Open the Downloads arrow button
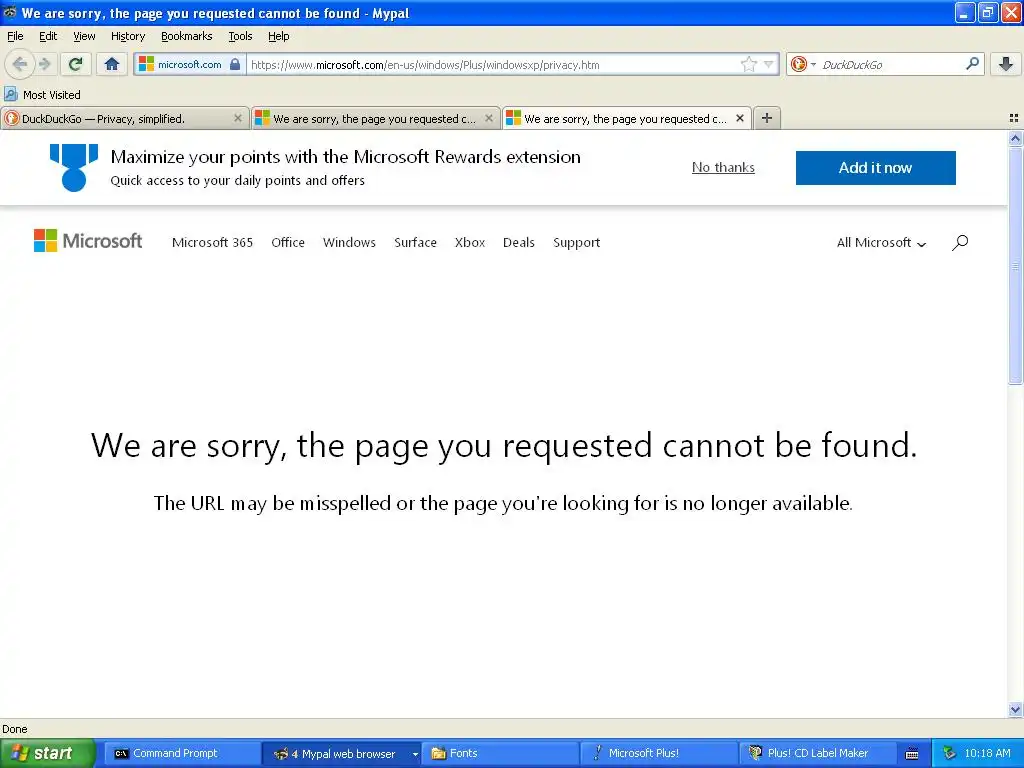The height and width of the screenshot is (768, 1024). [x=1006, y=64]
